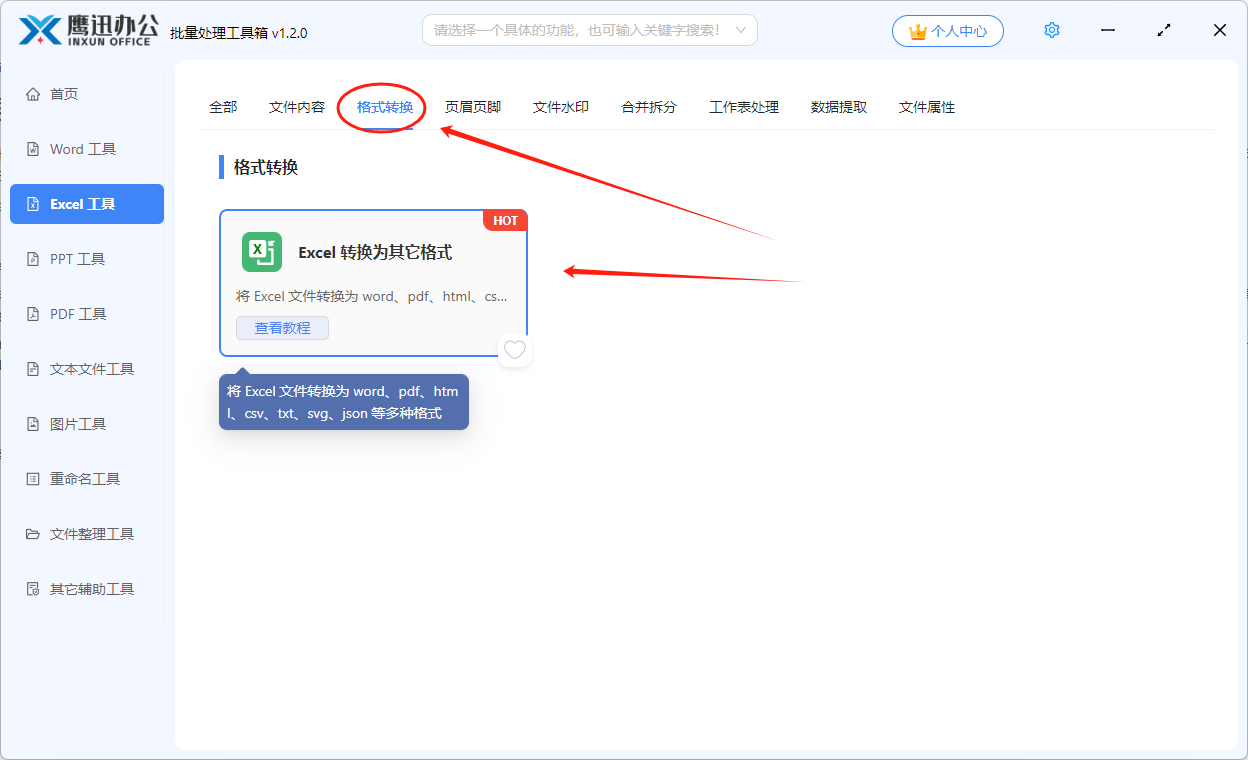
Task: Click the PPT 工具 file icon
Action: 33,259
